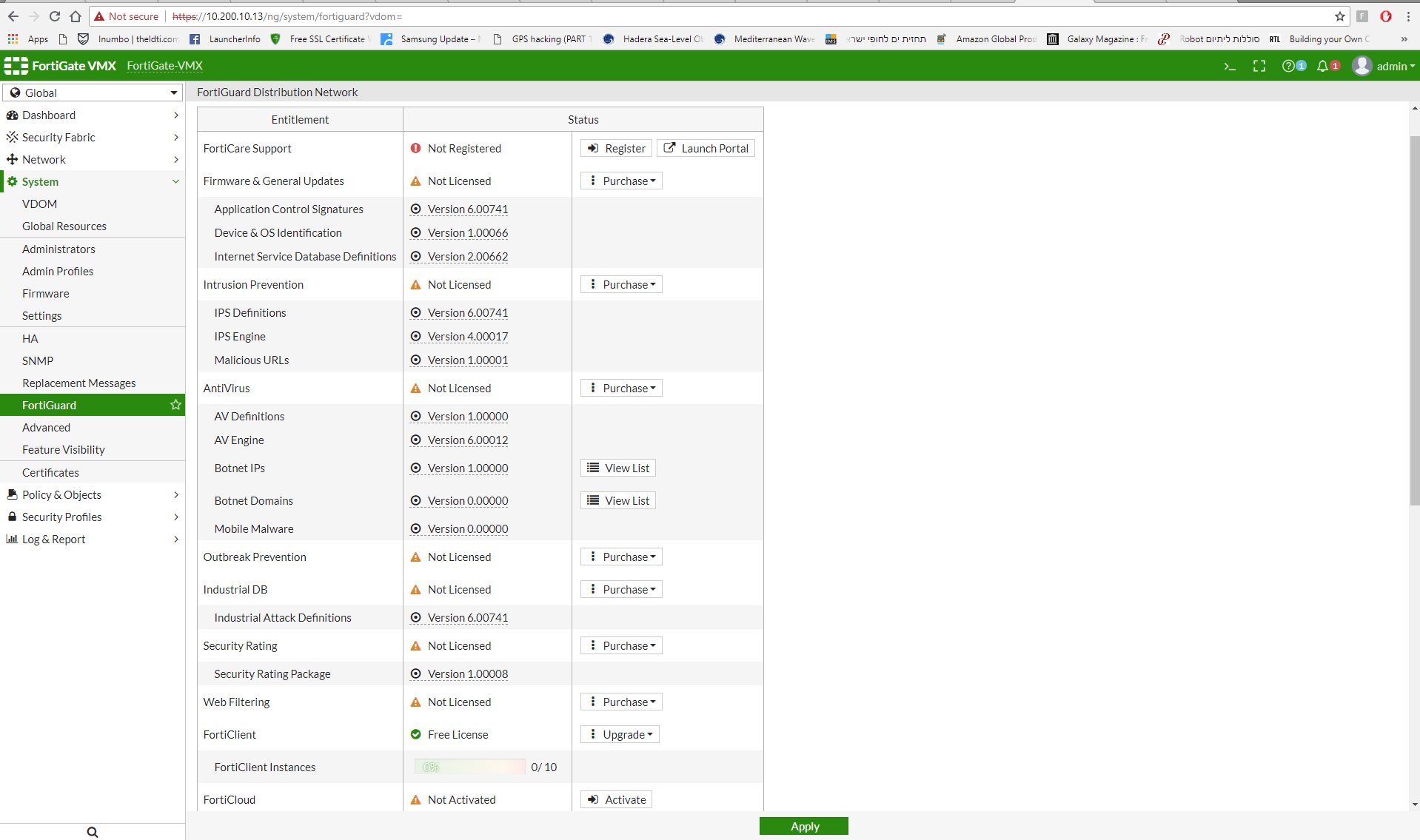Open the Samsung Update bookmark

(431, 39)
